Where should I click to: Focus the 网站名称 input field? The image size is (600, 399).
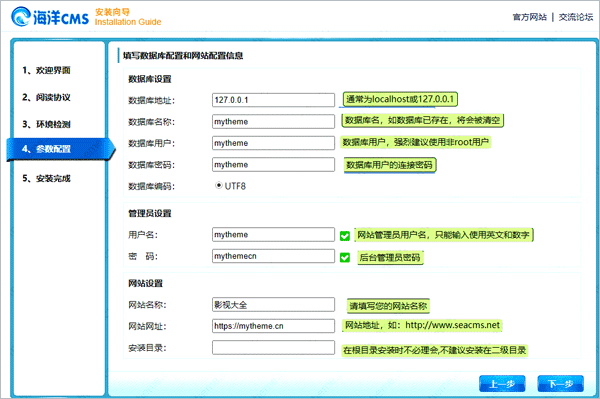tap(273, 305)
